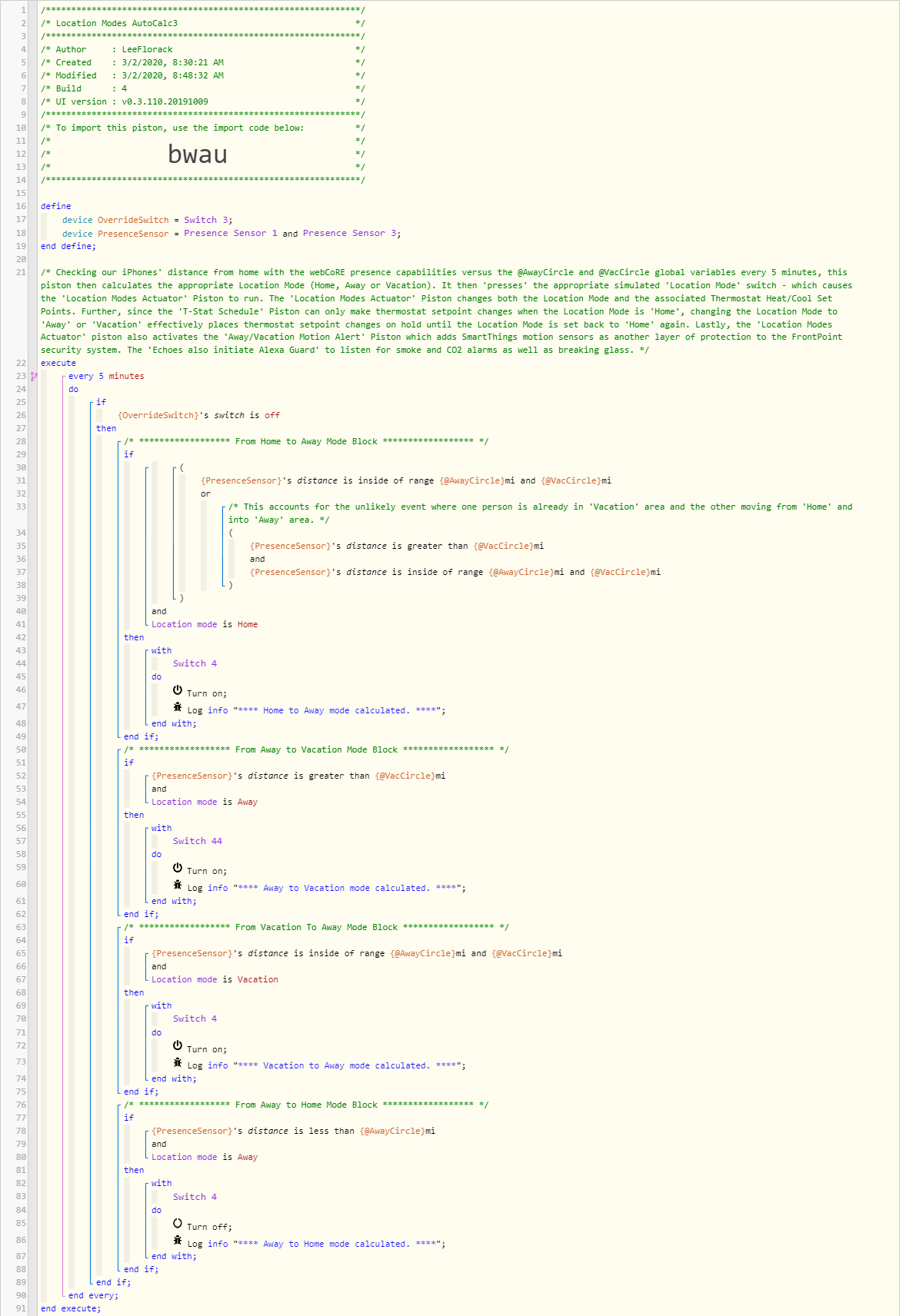Click the power icon beside Turn off
The width and height of the screenshot is (906, 1316).
pyautogui.click(x=178, y=1222)
